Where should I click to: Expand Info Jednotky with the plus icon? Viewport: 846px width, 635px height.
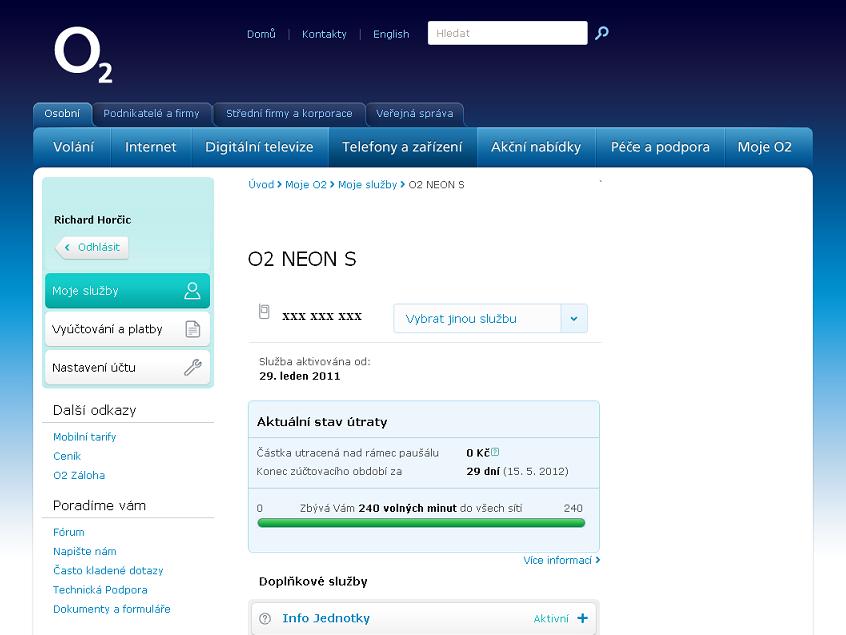click(x=583, y=618)
